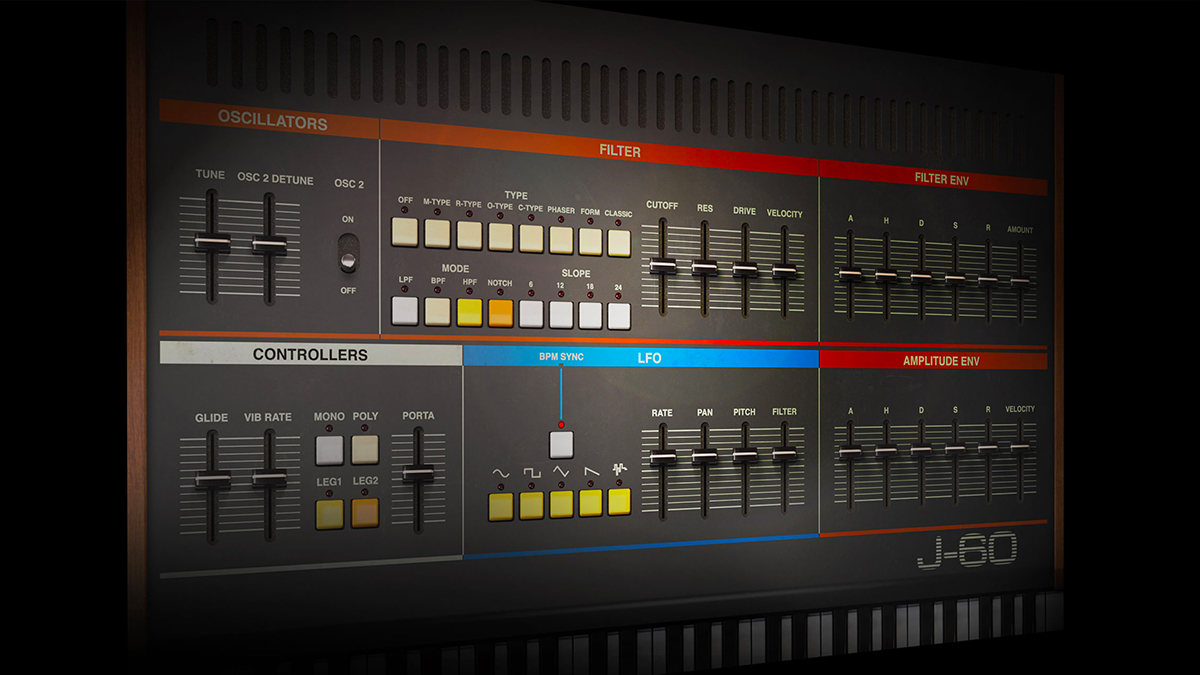Select the sawtooth wave LFO shape button
This screenshot has height=675, width=1200.
[x=591, y=503]
